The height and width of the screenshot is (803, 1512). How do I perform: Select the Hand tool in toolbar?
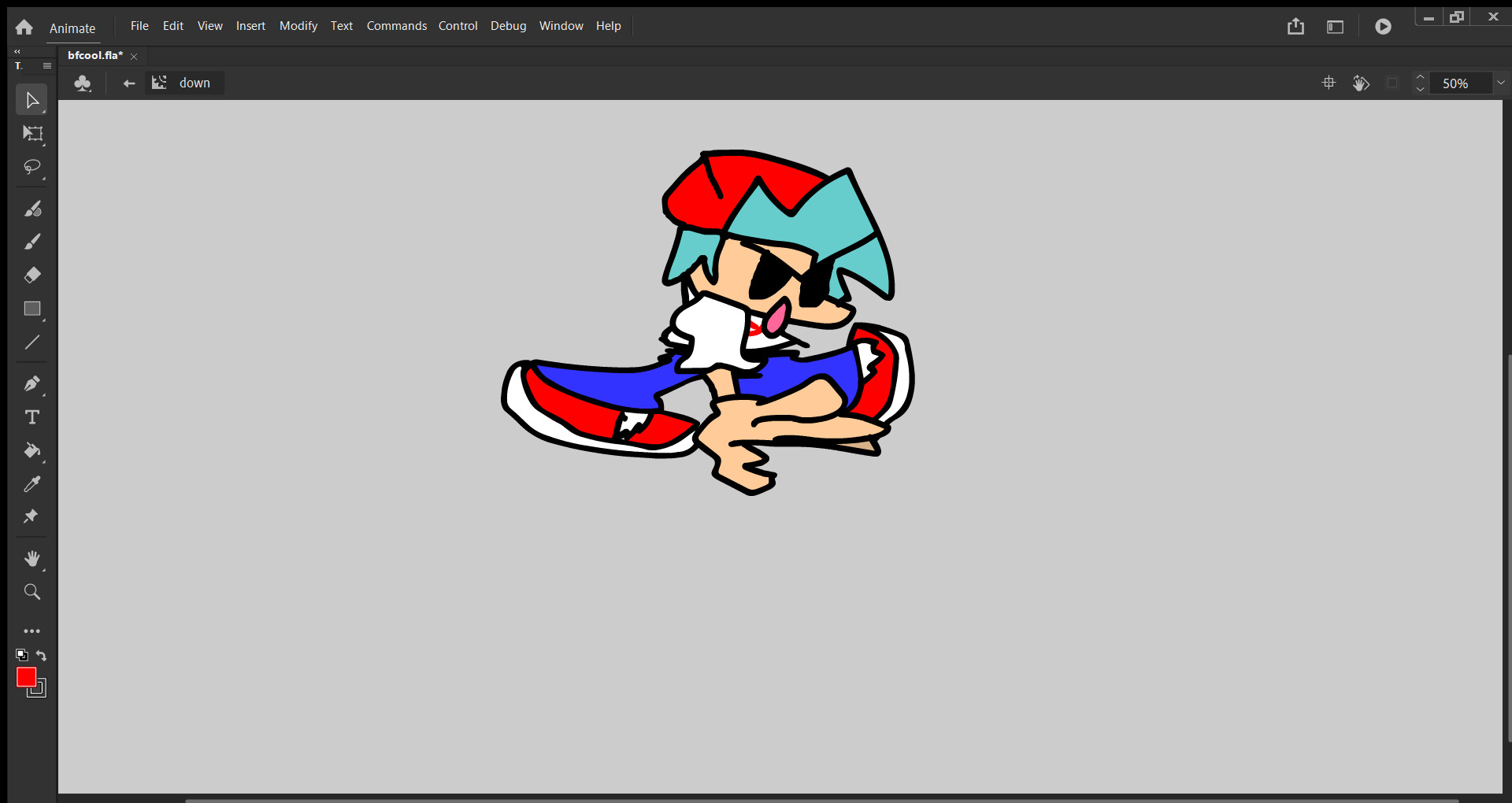click(x=31, y=558)
